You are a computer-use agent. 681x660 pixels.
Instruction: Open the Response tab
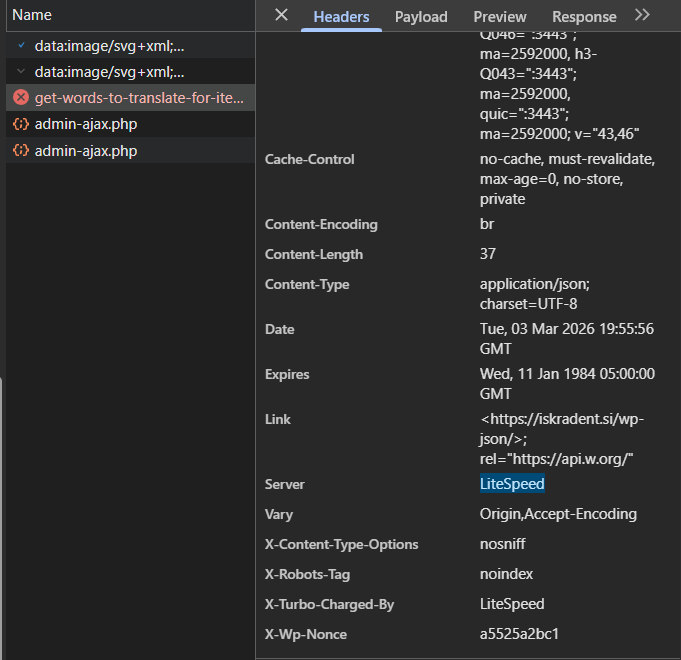coord(584,17)
